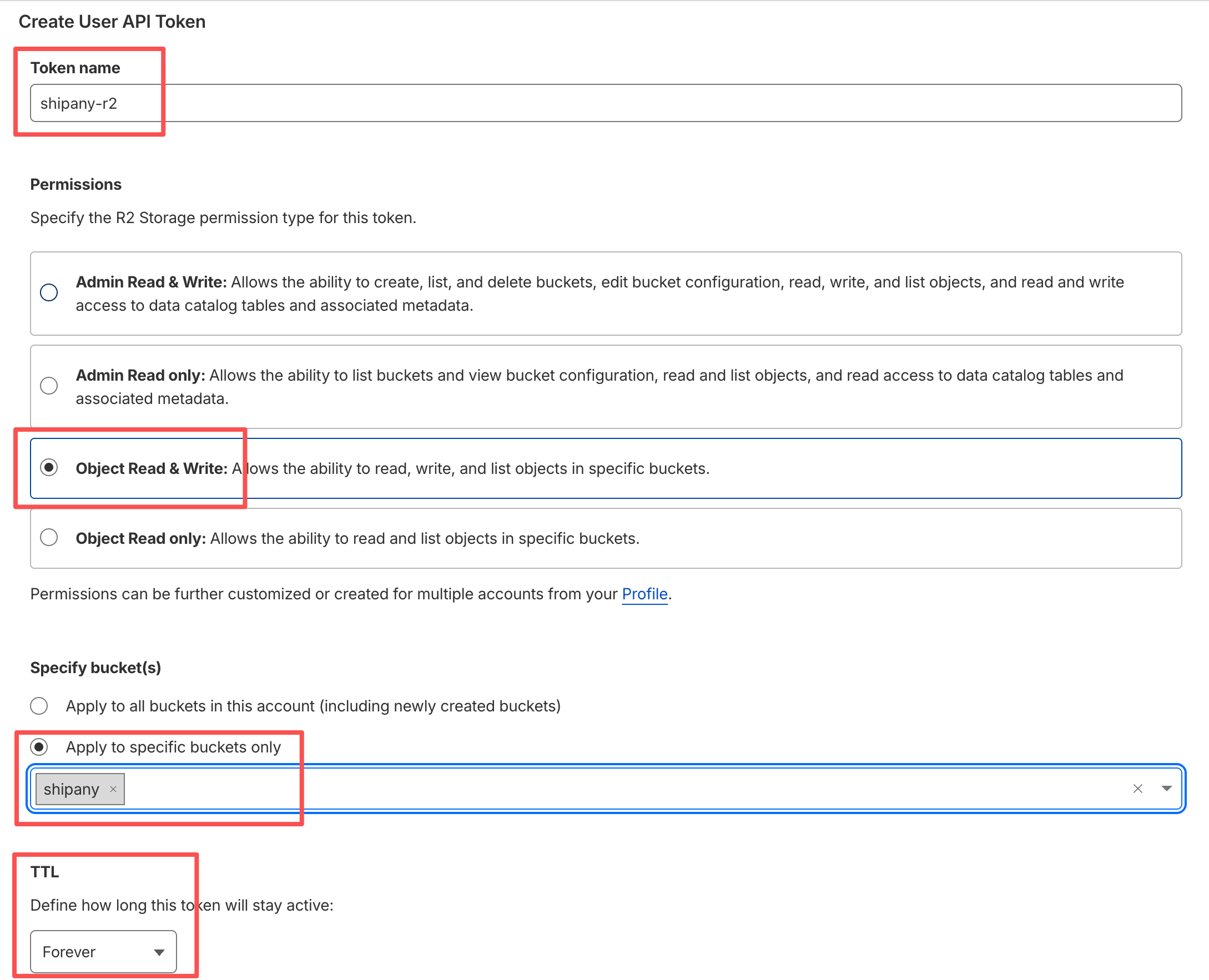Click the Token name label
This screenshot has width=1209, height=980.
coord(75,68)
